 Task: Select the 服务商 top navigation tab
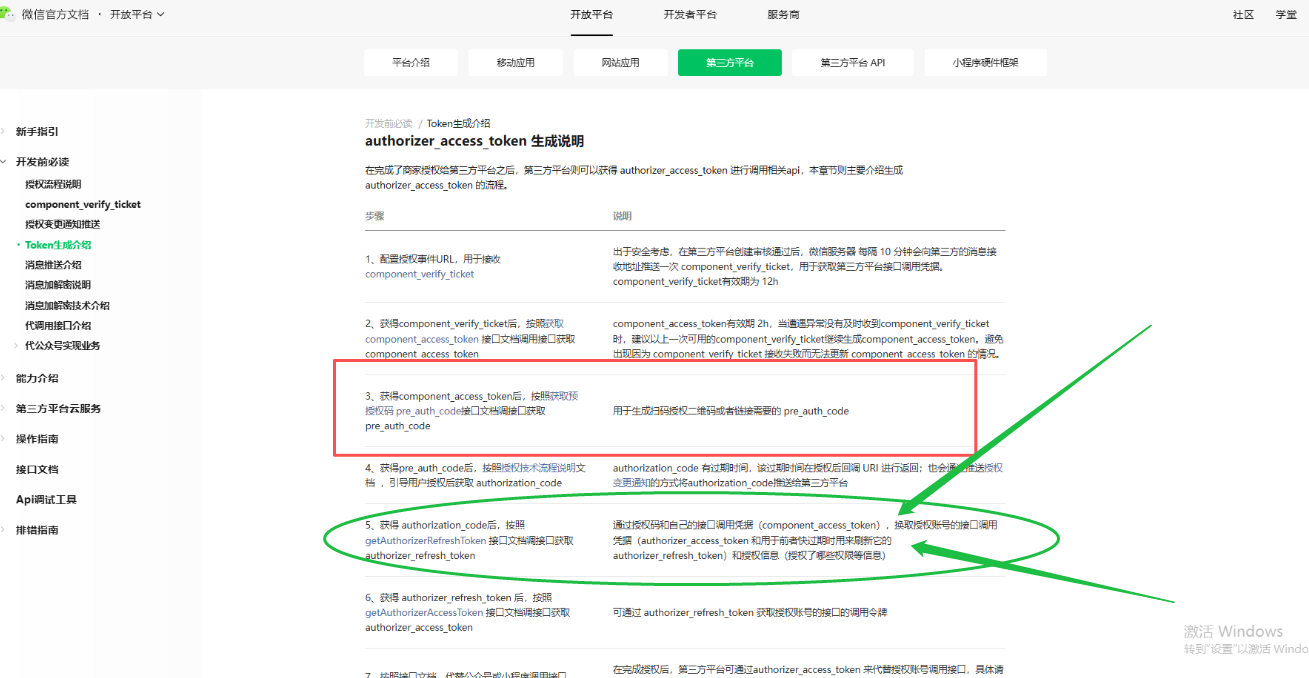783,15
